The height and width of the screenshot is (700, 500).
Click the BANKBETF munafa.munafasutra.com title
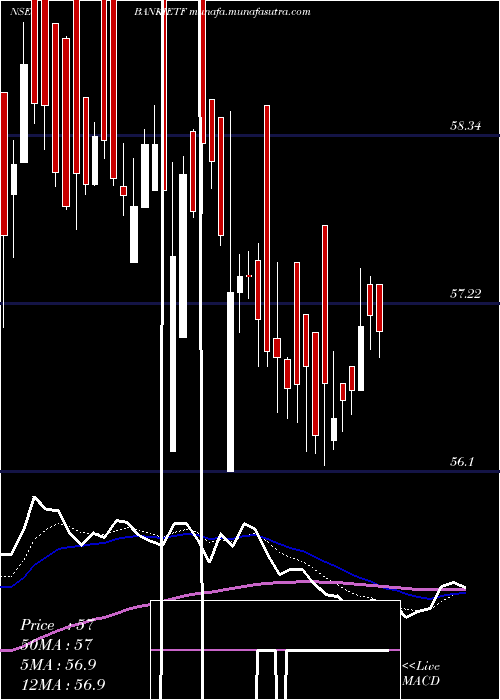tap(222, 12)
